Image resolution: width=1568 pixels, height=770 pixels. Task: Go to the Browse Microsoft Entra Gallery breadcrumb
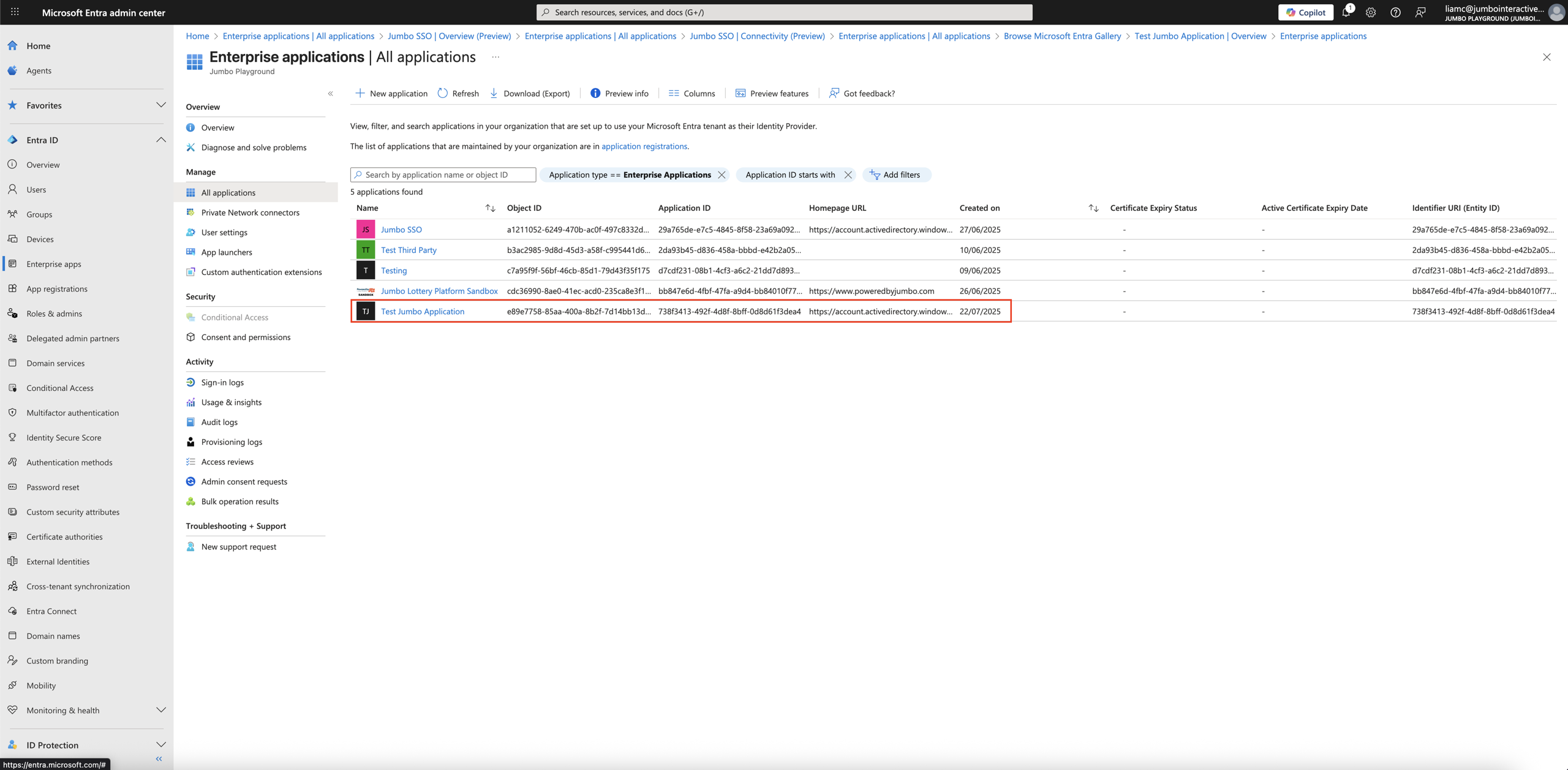[1062, 36]
